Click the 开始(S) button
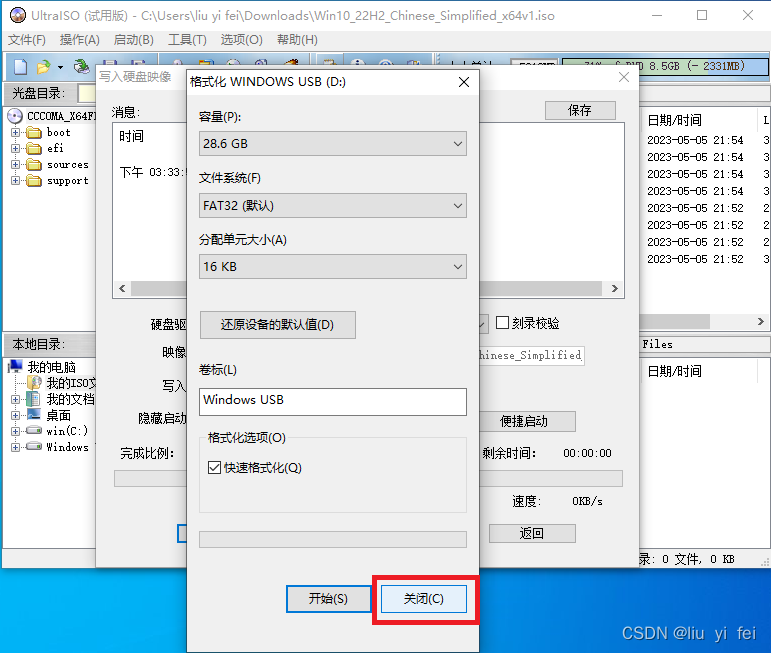Screen dimensions: 771x653 pyautogui.click(x=328, y=598)
